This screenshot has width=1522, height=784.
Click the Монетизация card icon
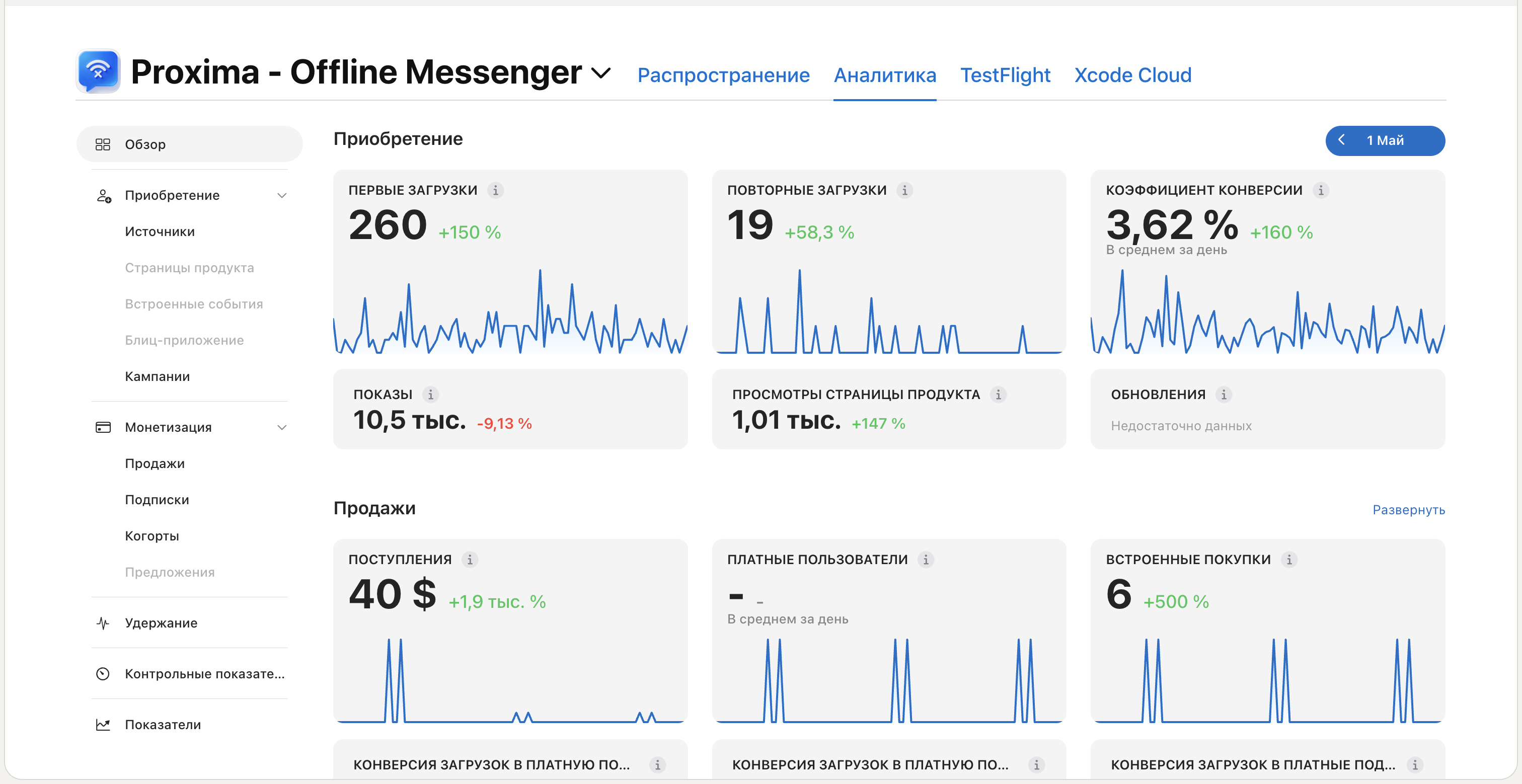103,427
